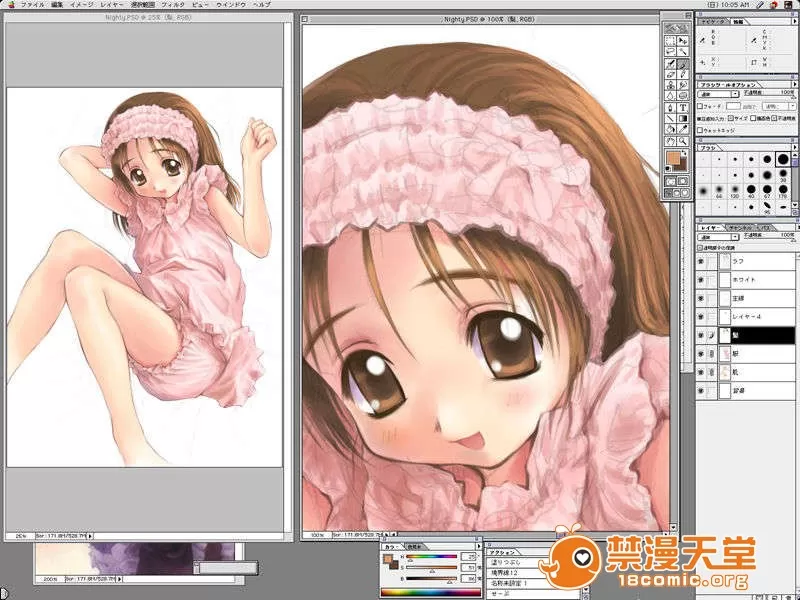Screen dimensions: 800x600
Task: Select the Magic Wand tool
Action: (683, 50)
